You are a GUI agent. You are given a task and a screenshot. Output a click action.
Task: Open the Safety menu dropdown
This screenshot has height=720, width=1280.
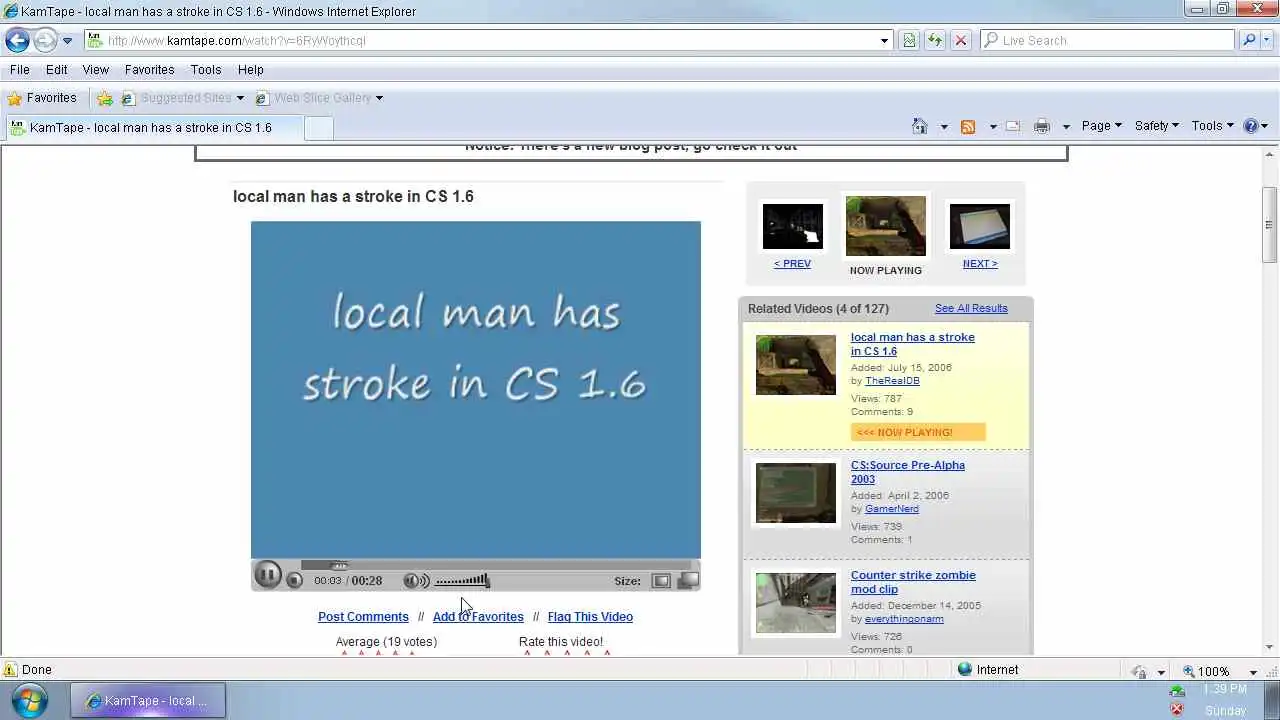(1156, 126)
